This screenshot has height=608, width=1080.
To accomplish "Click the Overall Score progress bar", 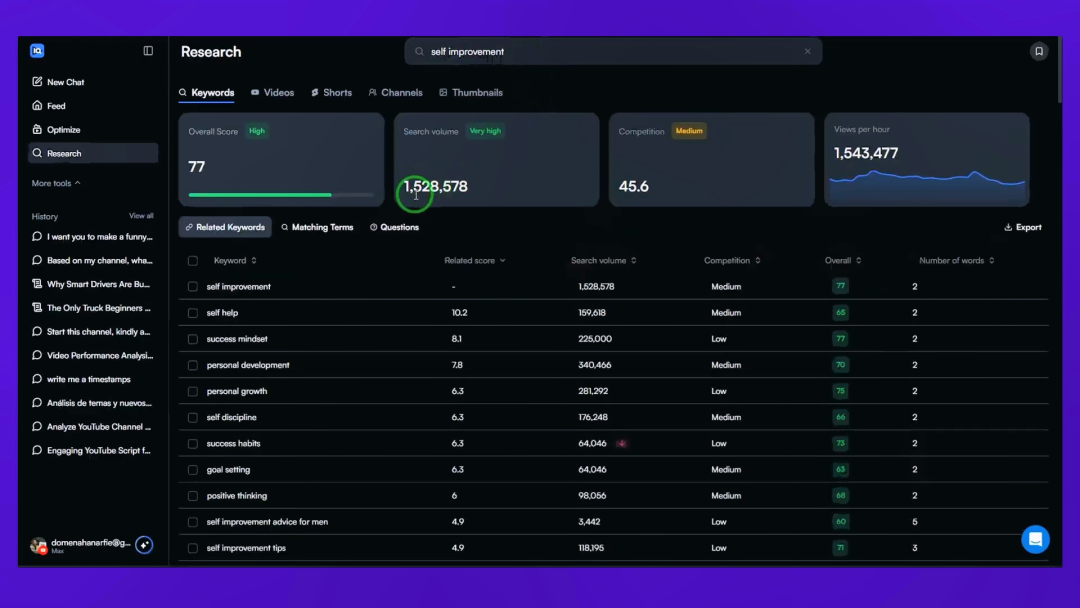I will click(x=281, y=195).
